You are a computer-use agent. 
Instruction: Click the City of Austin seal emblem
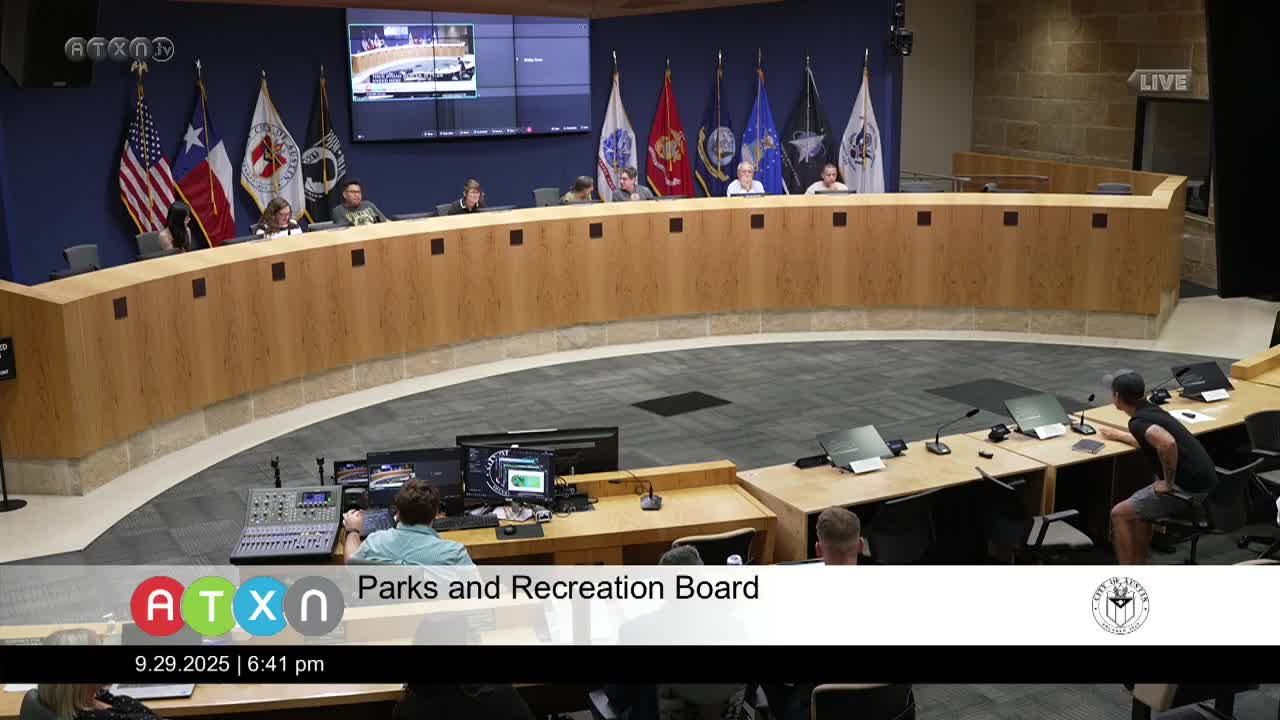[1120, 603]
